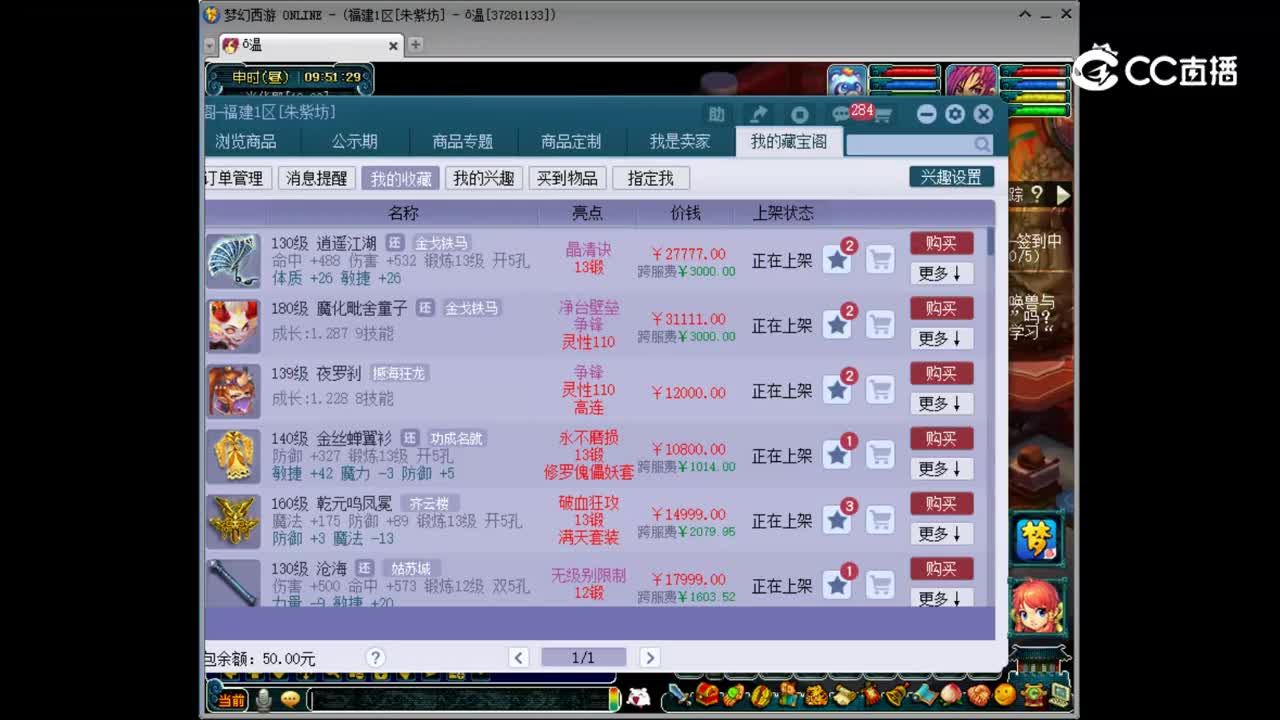1280x720 pixels.
Task: Click 购买 for 乾元鸣凤冕
Action: coord(941,503)
